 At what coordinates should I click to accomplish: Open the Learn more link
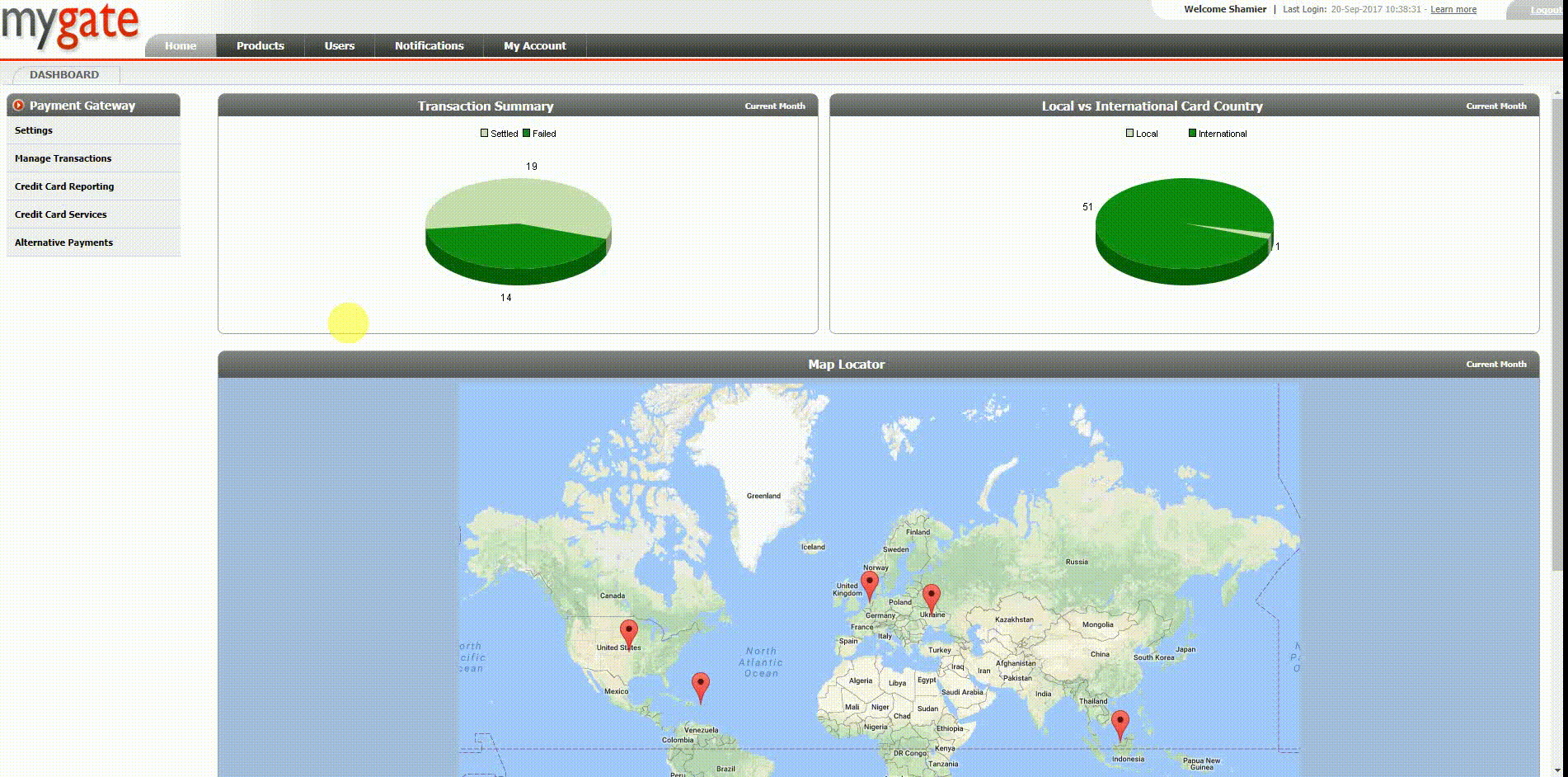click(x=1453, y=10)
